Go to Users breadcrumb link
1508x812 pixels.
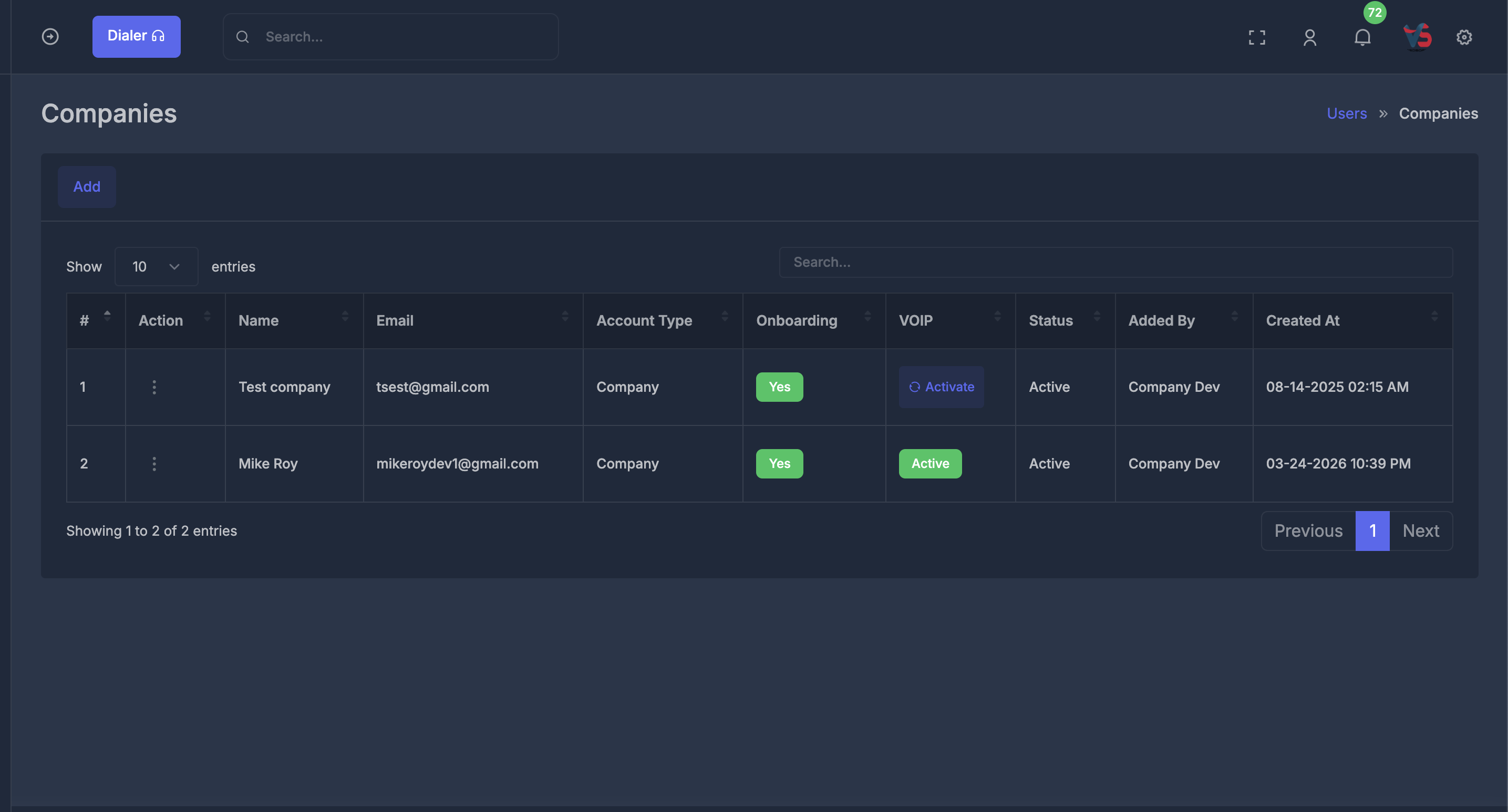[x=1347, y=113]
